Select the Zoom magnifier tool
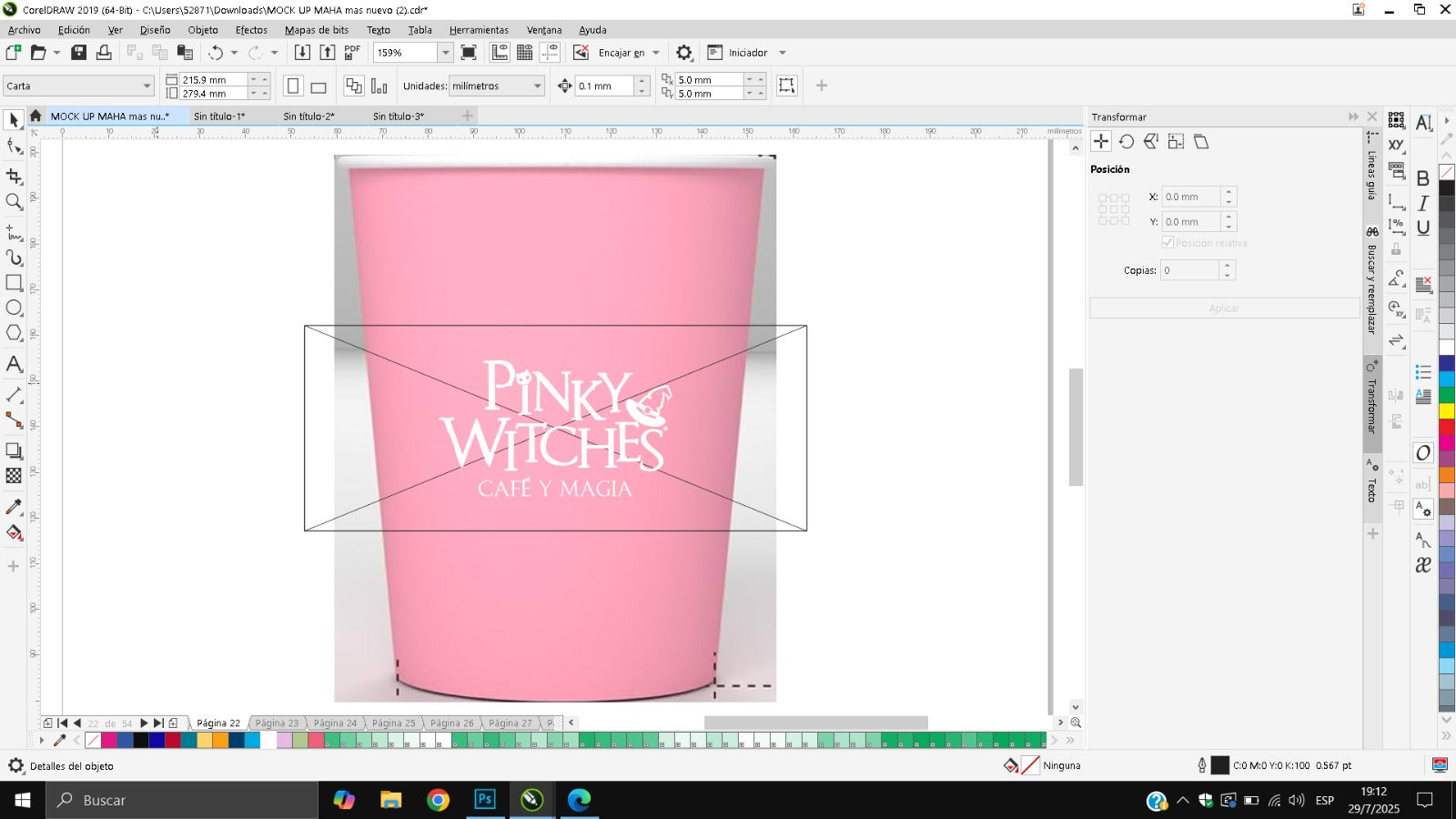This screenshot has width=1456, height=819. [x=14, y=202]
